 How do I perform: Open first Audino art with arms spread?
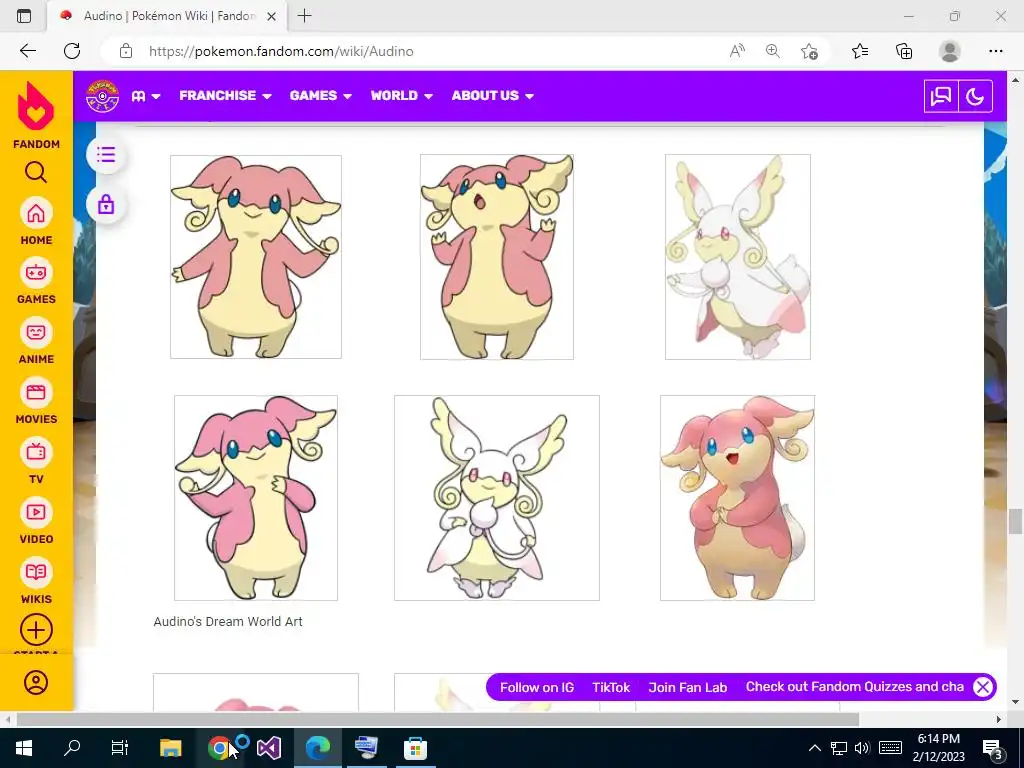point(256,257)
